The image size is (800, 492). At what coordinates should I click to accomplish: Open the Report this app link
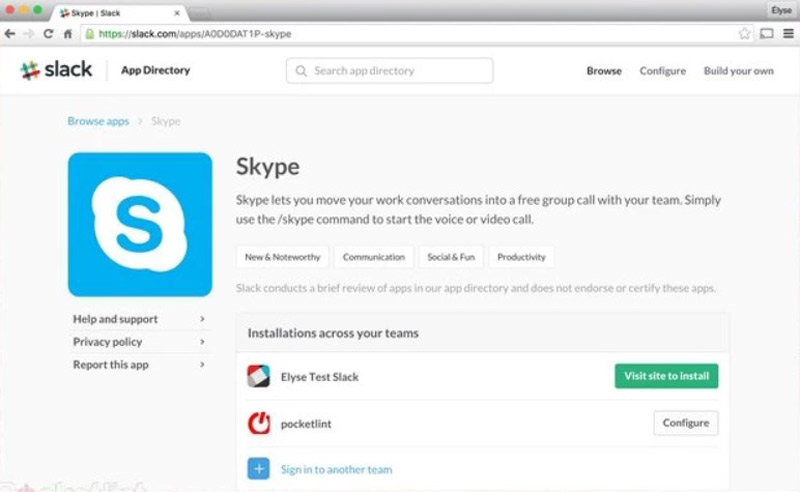pos(111,364)
